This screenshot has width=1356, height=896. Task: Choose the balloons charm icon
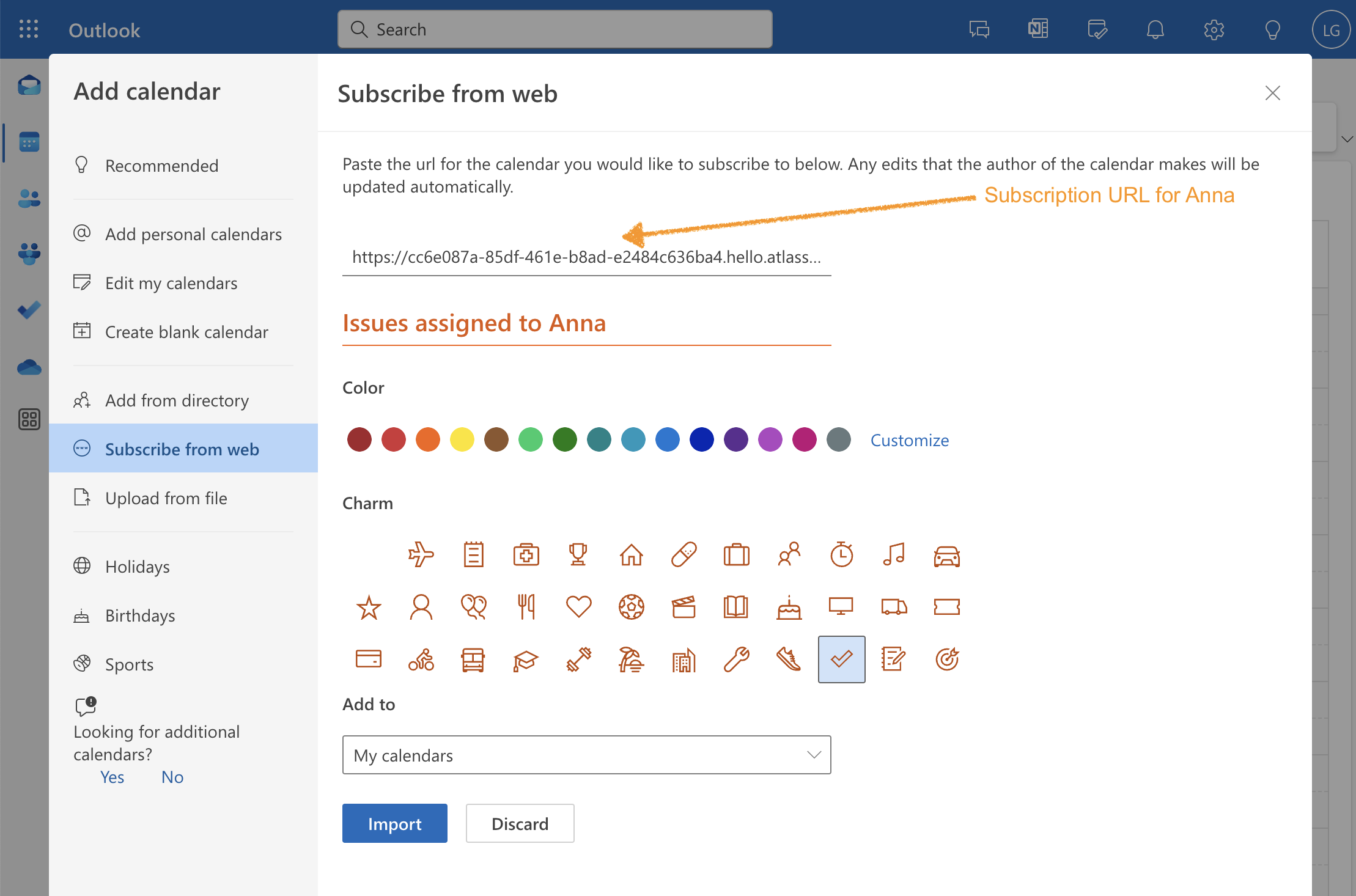coord(474,607)
